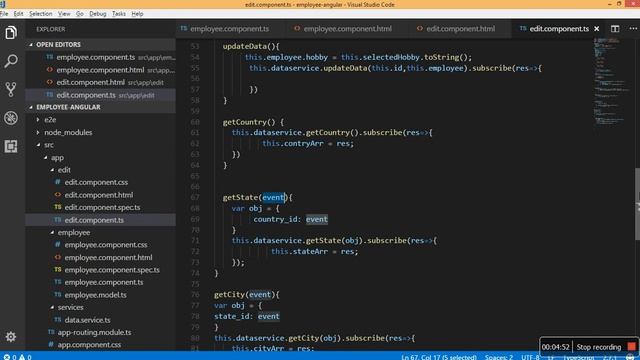
Task: Click the red Stop recording square
Action: pos(631,347)
